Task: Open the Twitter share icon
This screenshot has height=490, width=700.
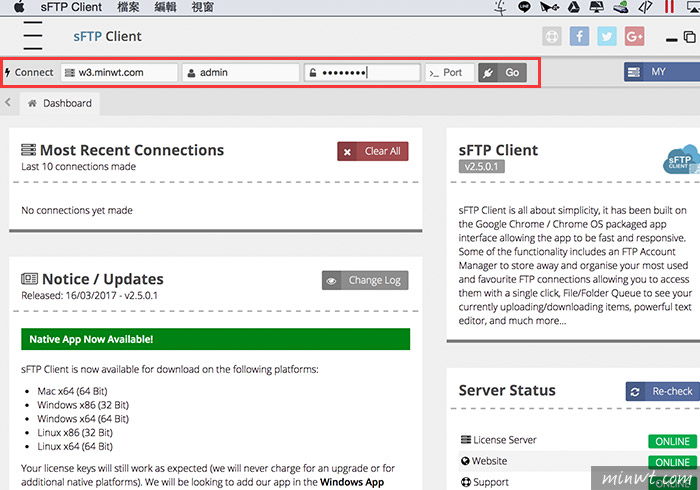Action: point(607,36)
